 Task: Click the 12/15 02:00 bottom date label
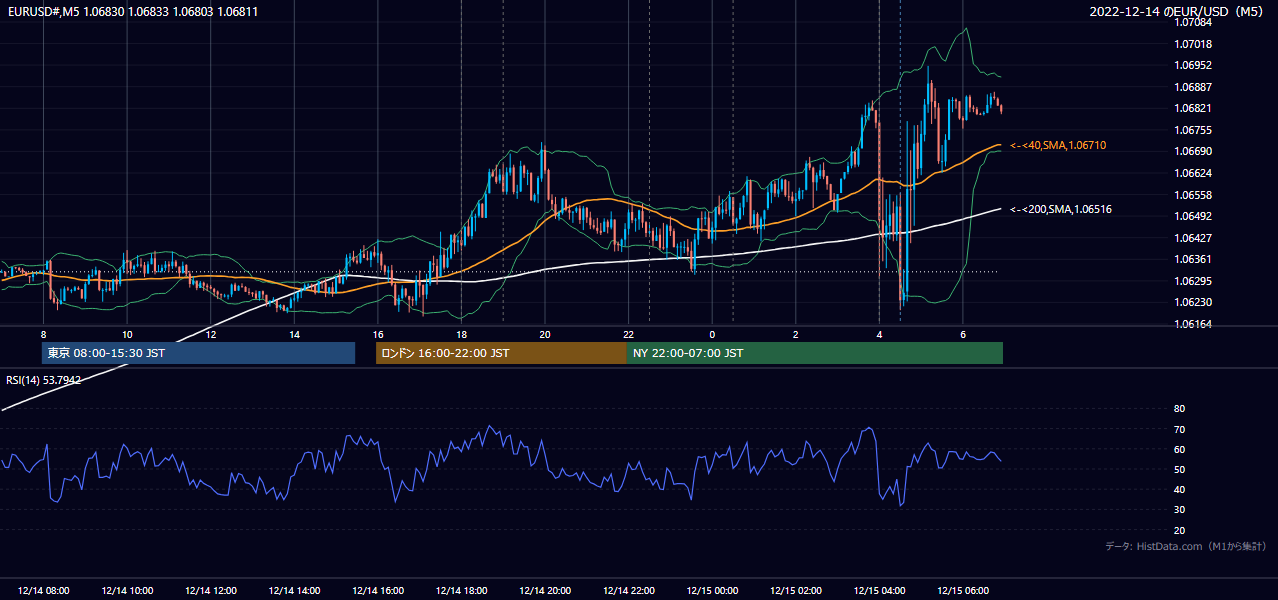pos(796,591)
